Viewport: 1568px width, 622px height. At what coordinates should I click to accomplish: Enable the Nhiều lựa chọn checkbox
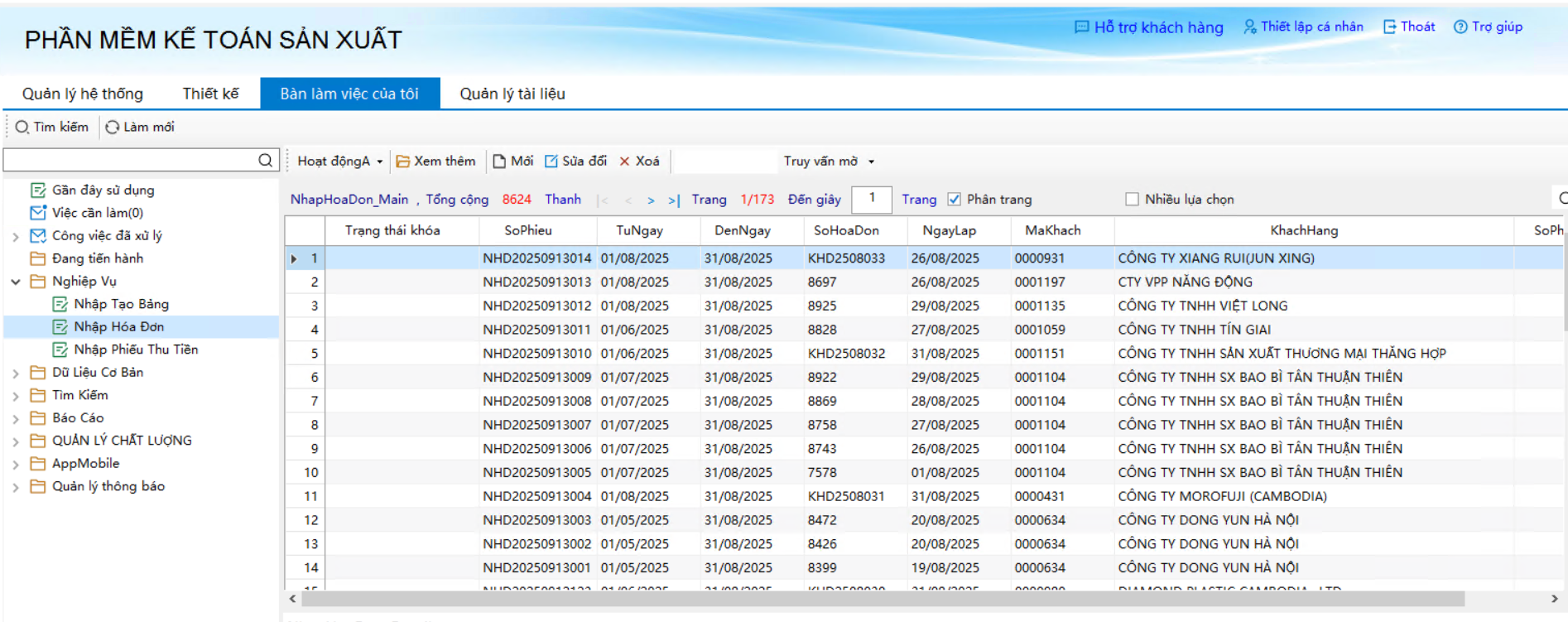[x=1132, y=200]
